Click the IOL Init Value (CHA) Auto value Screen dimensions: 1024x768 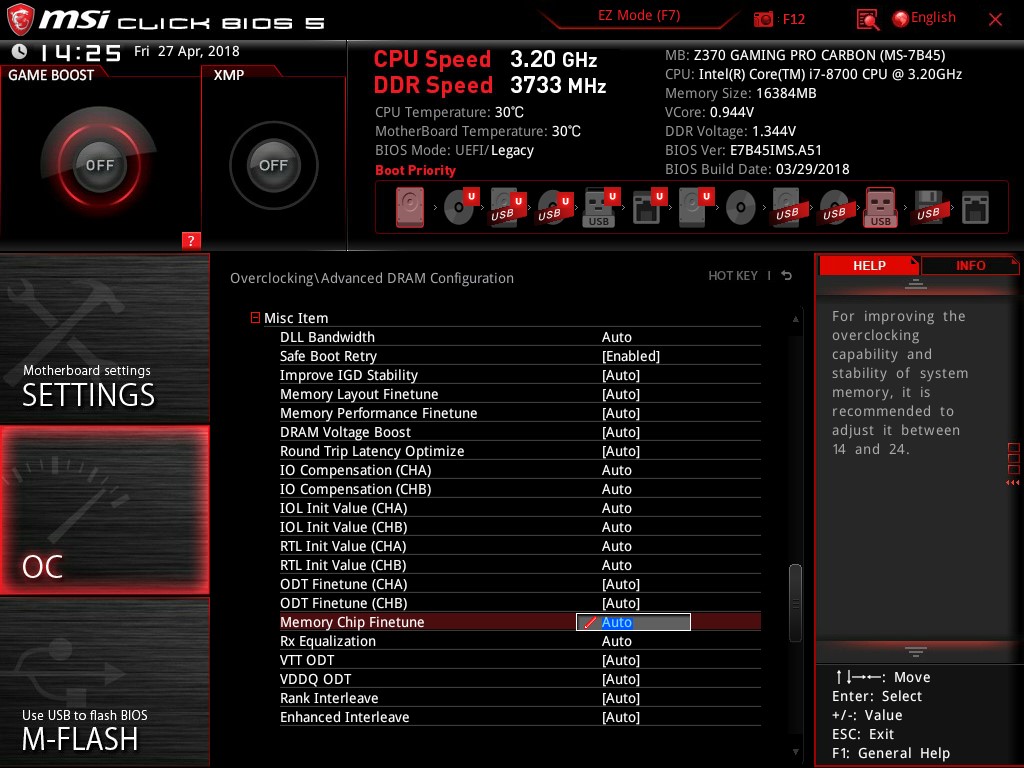(x=616, y=508)
